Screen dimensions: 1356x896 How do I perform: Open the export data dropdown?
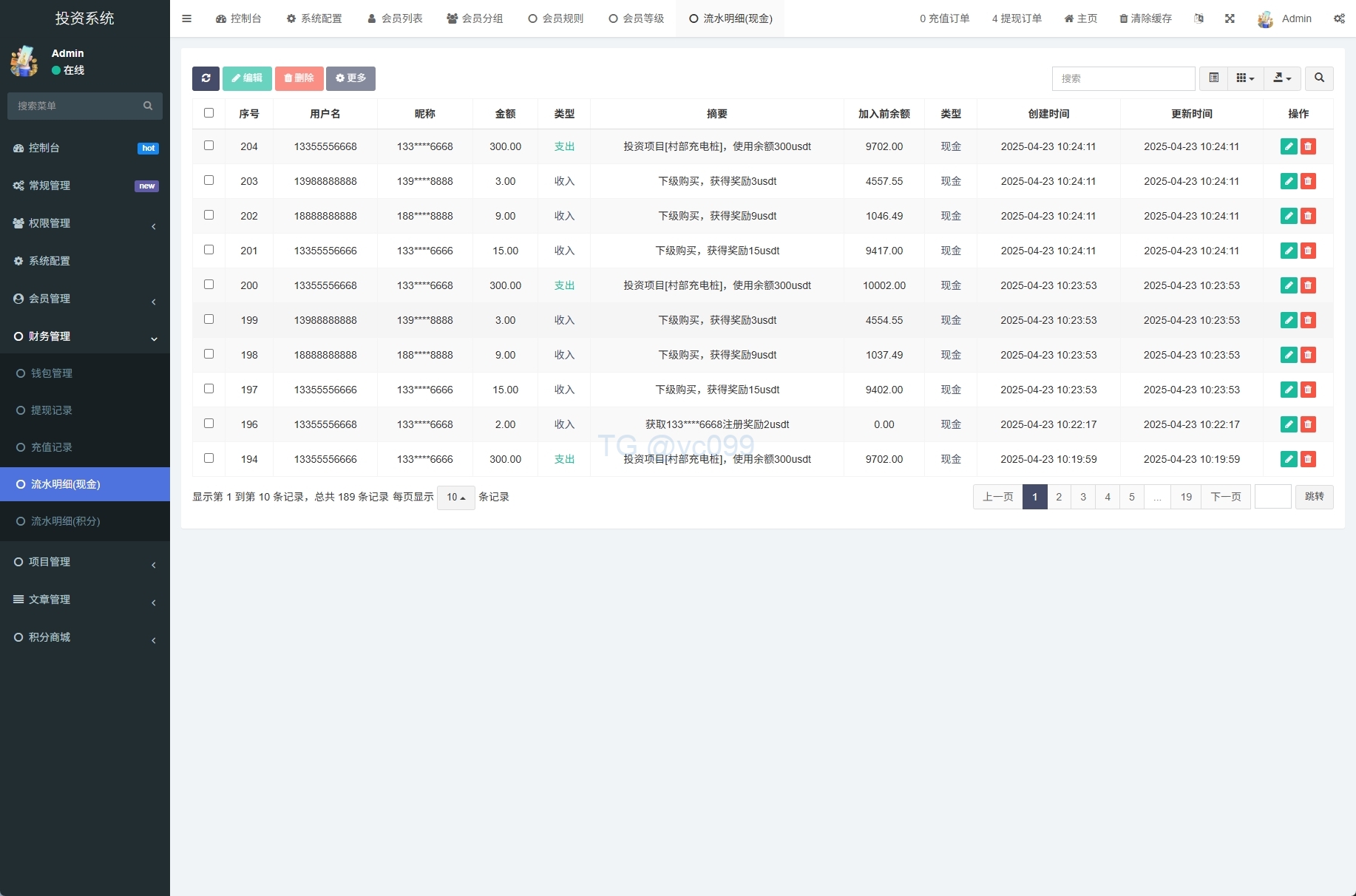coord(1282,78)
